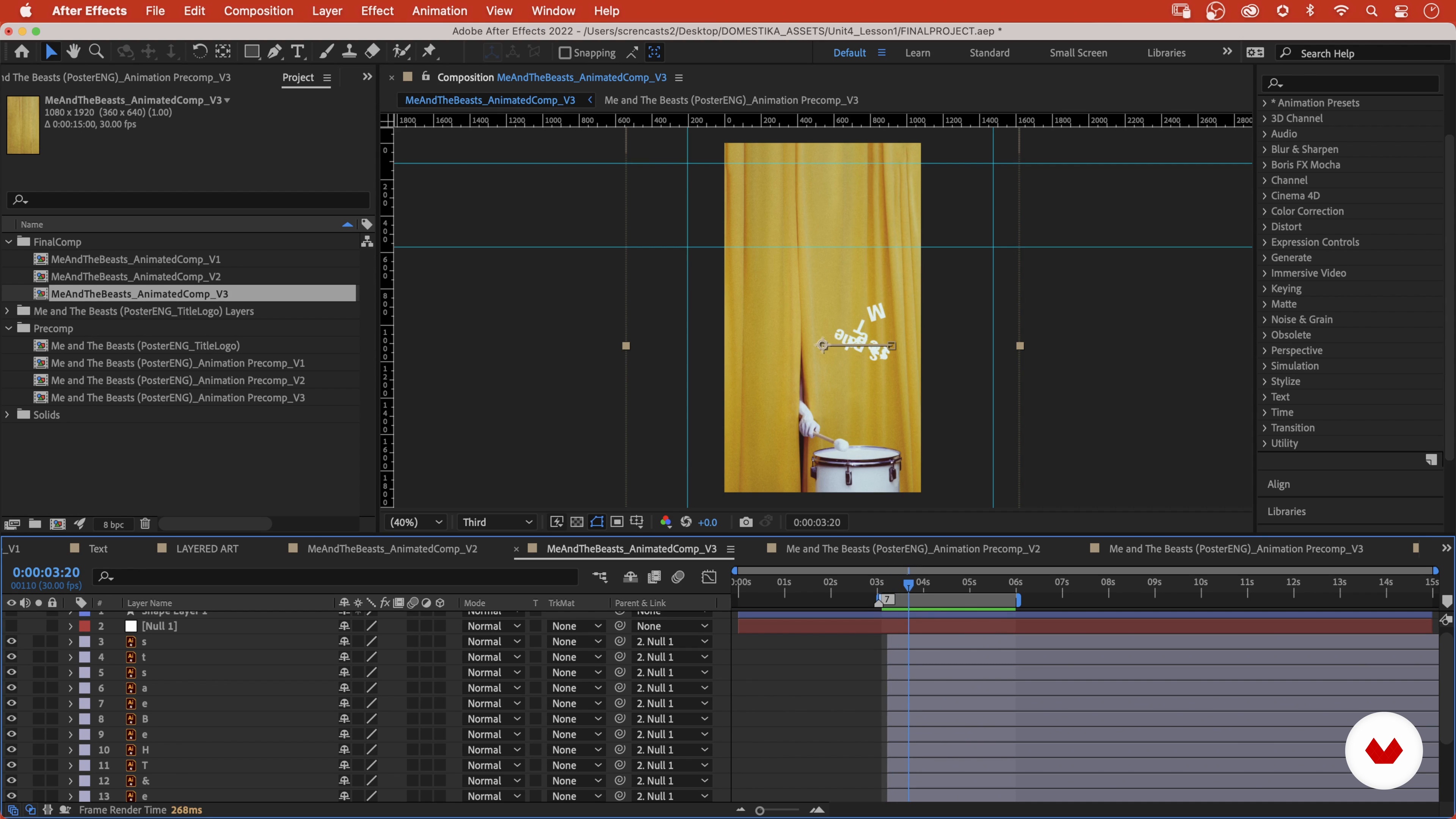Open the Composition menu
Viewport: 1456px width, 819px height.
258,11
